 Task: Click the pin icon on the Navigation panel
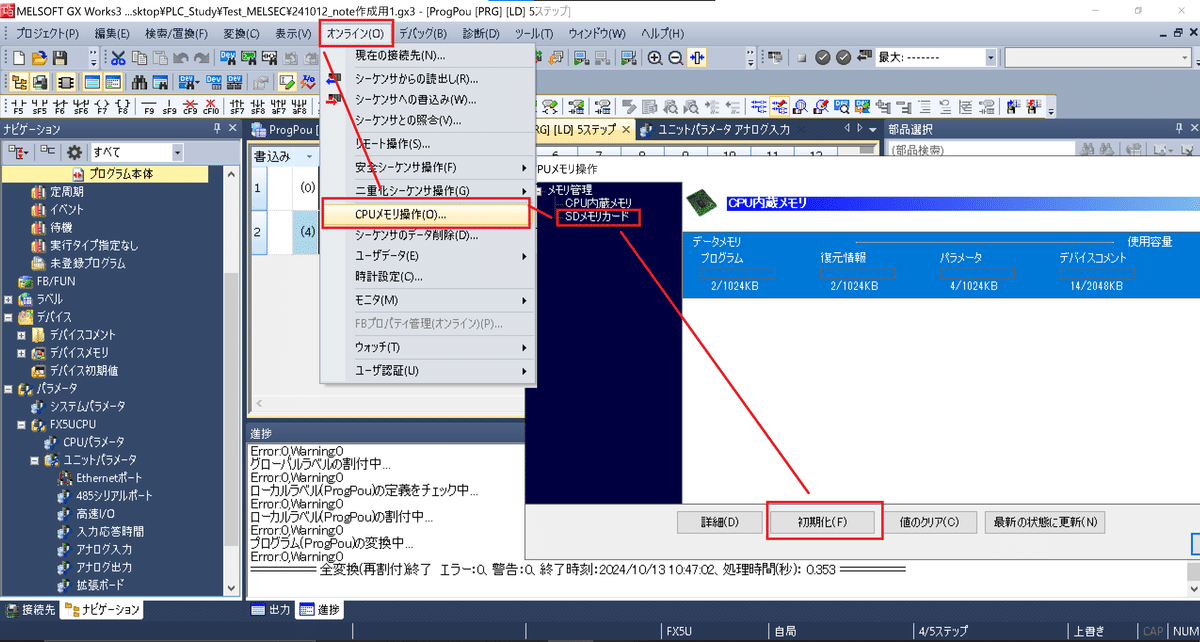(x=217, y=129)
